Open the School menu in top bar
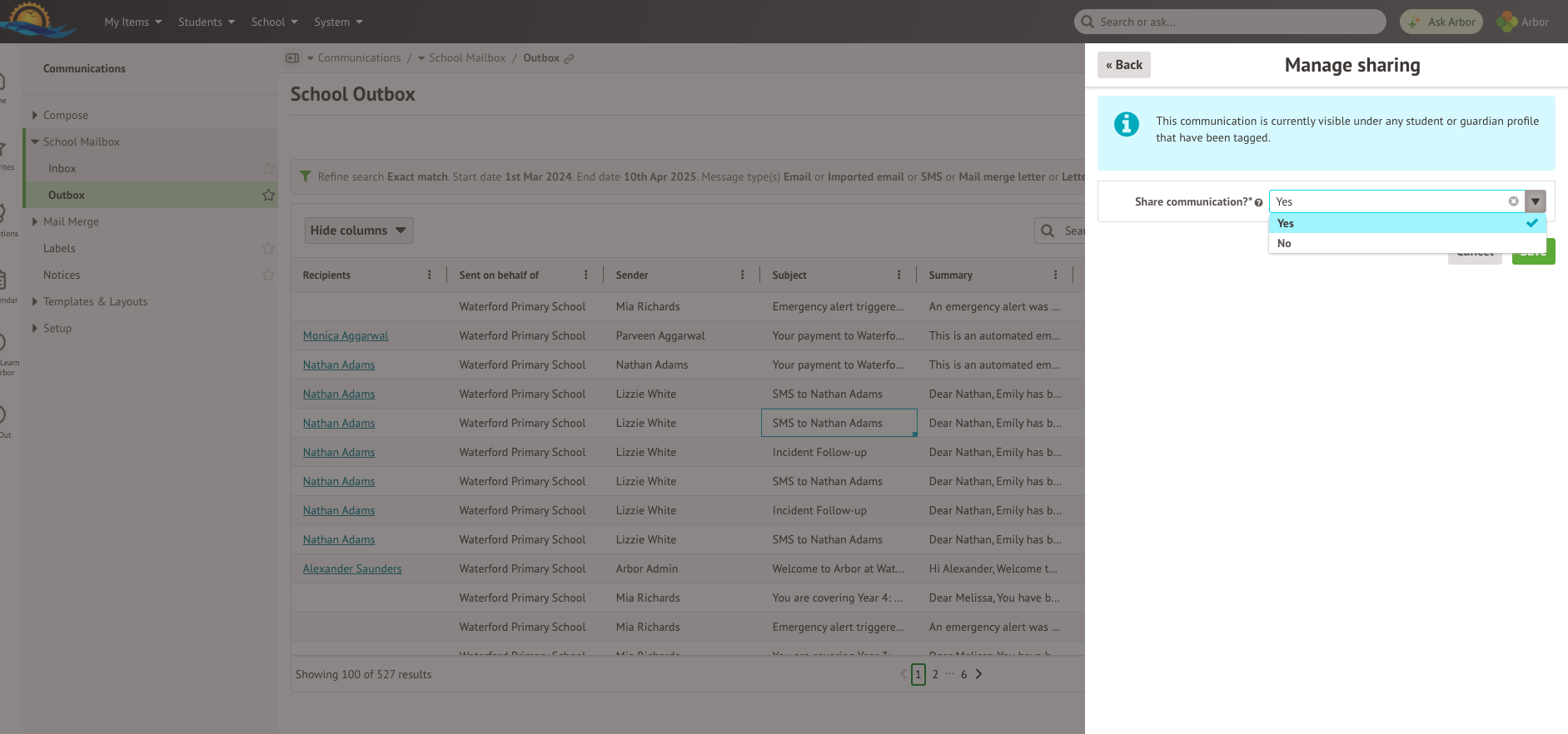The width and height of the screenshot is (1568, 734). (x=274, y=22)
